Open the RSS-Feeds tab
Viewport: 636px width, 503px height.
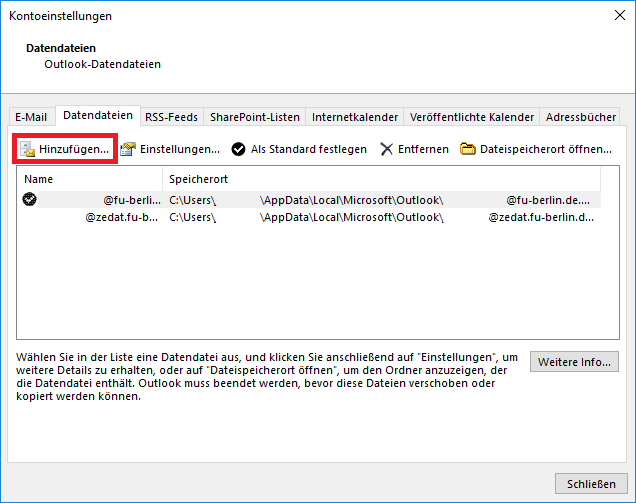tap(171, 117)
